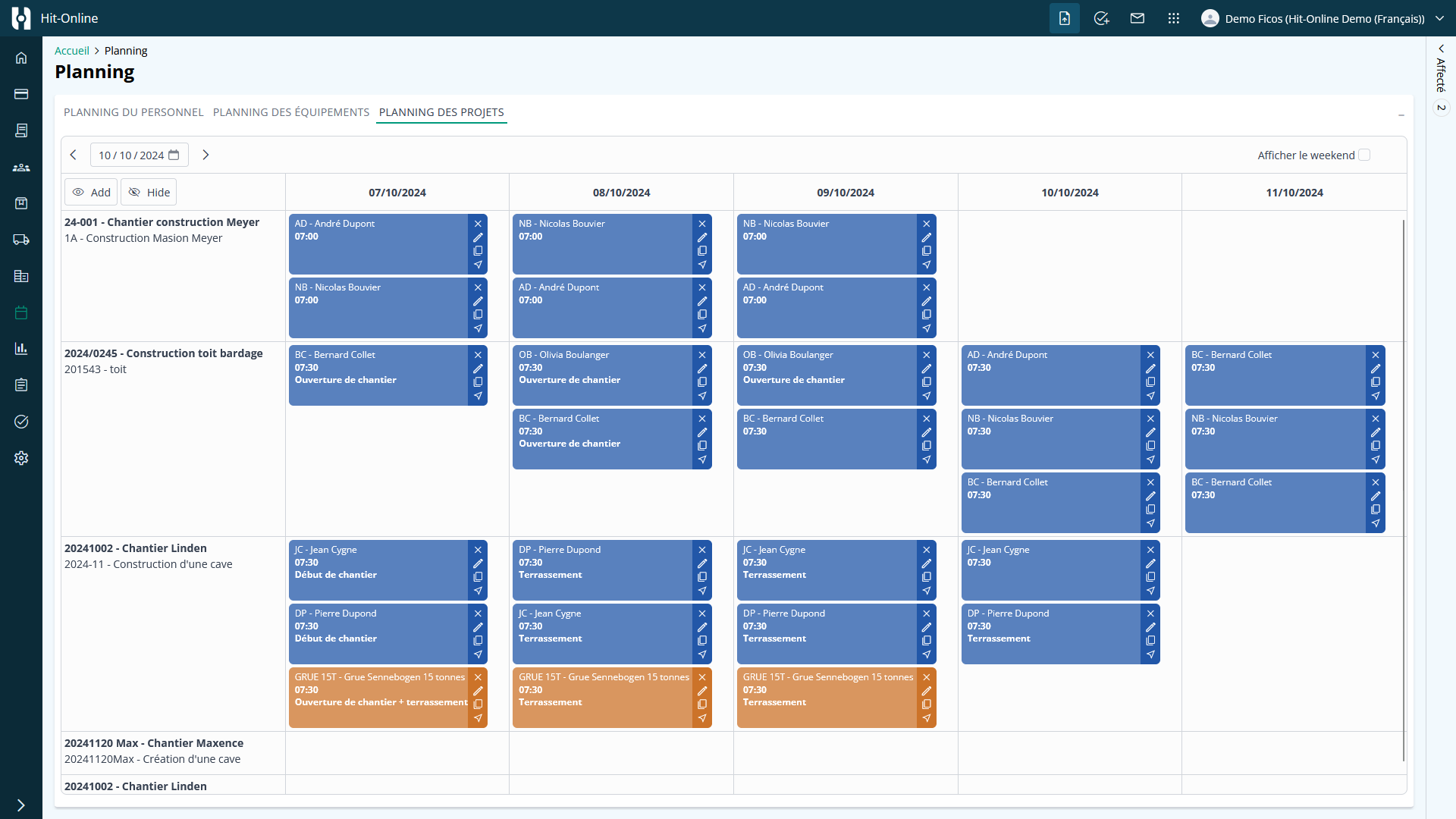Click the 11/10/2024 column header
Image resolution: width=1456 pixels, height=819 pixels.
1294,193
